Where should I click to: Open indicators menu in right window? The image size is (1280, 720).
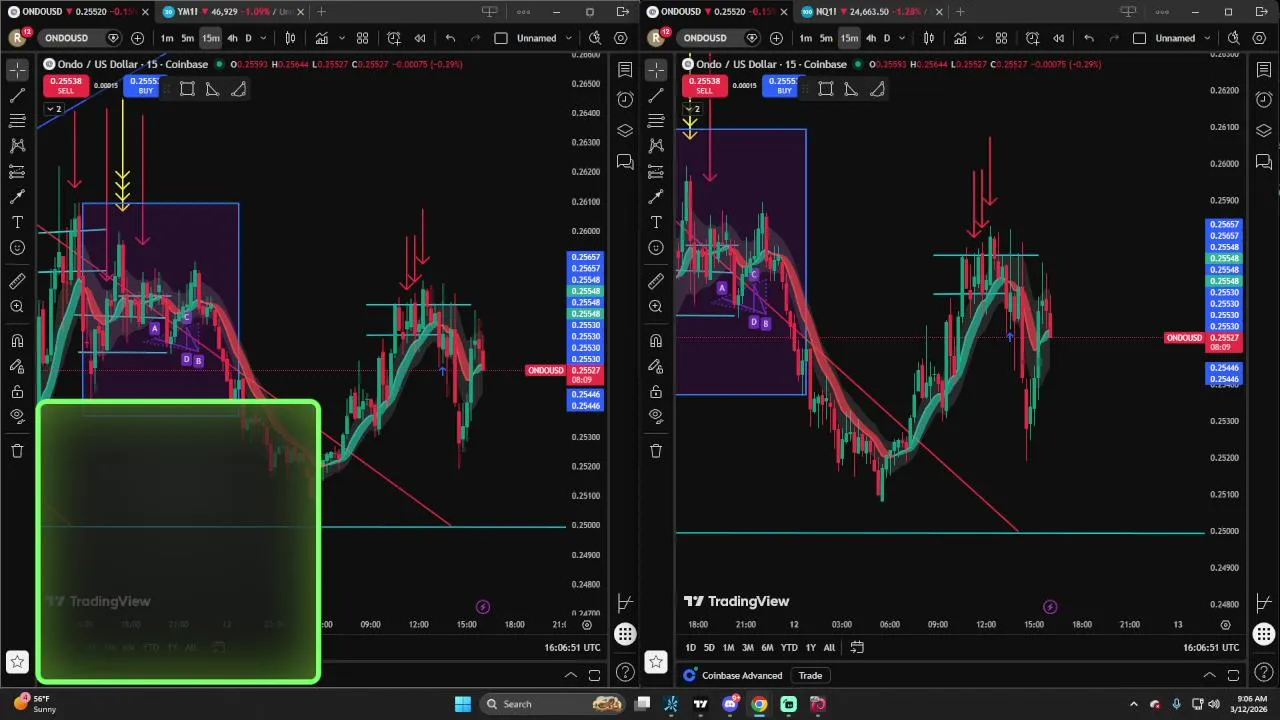pos(961,38)
